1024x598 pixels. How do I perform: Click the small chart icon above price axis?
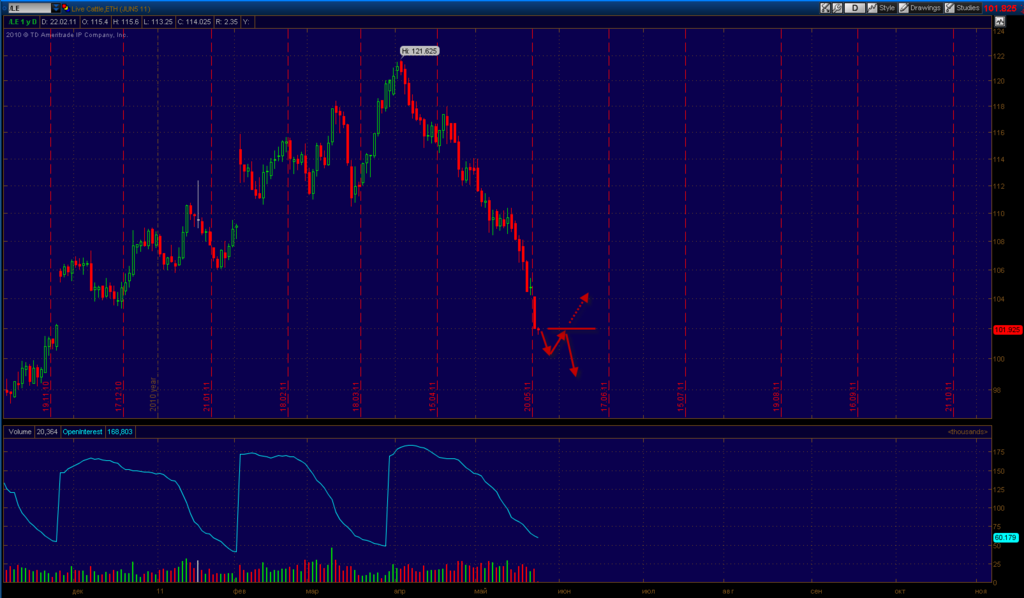(x=999, y=22)
